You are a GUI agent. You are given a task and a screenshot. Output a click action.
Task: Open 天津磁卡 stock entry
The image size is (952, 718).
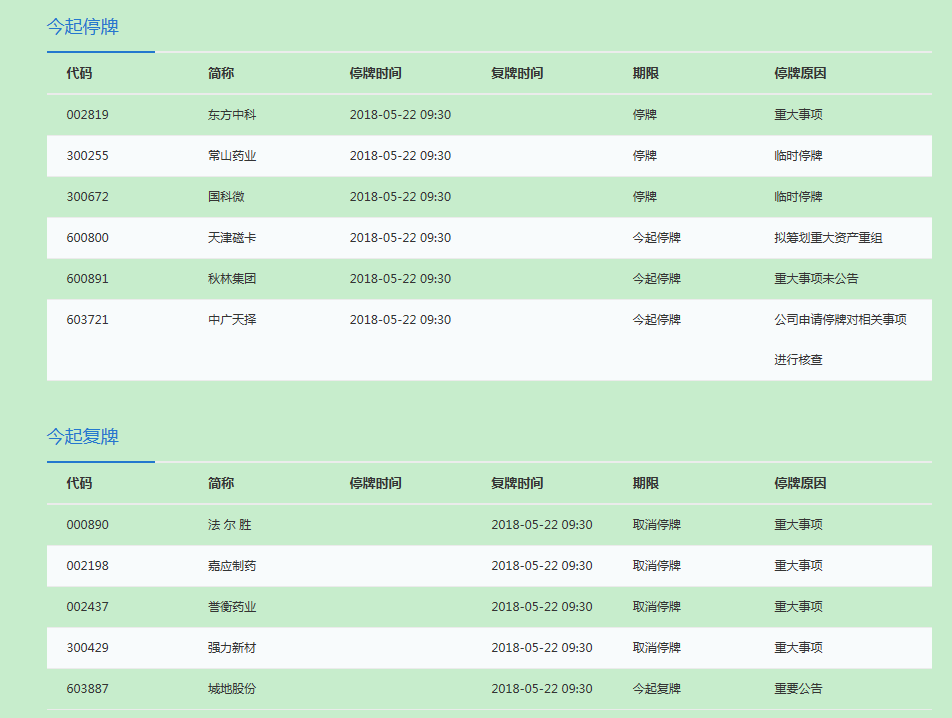pos(232,238)
